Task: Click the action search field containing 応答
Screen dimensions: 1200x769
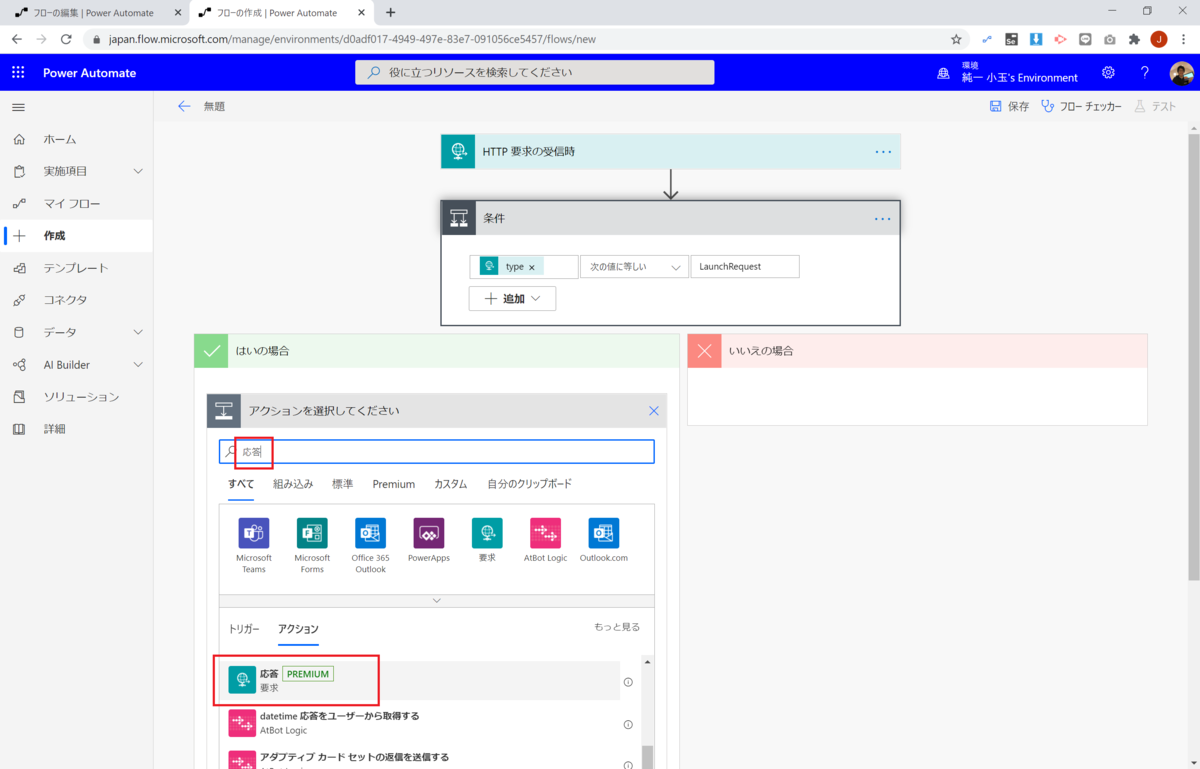Action: [437, 452]
